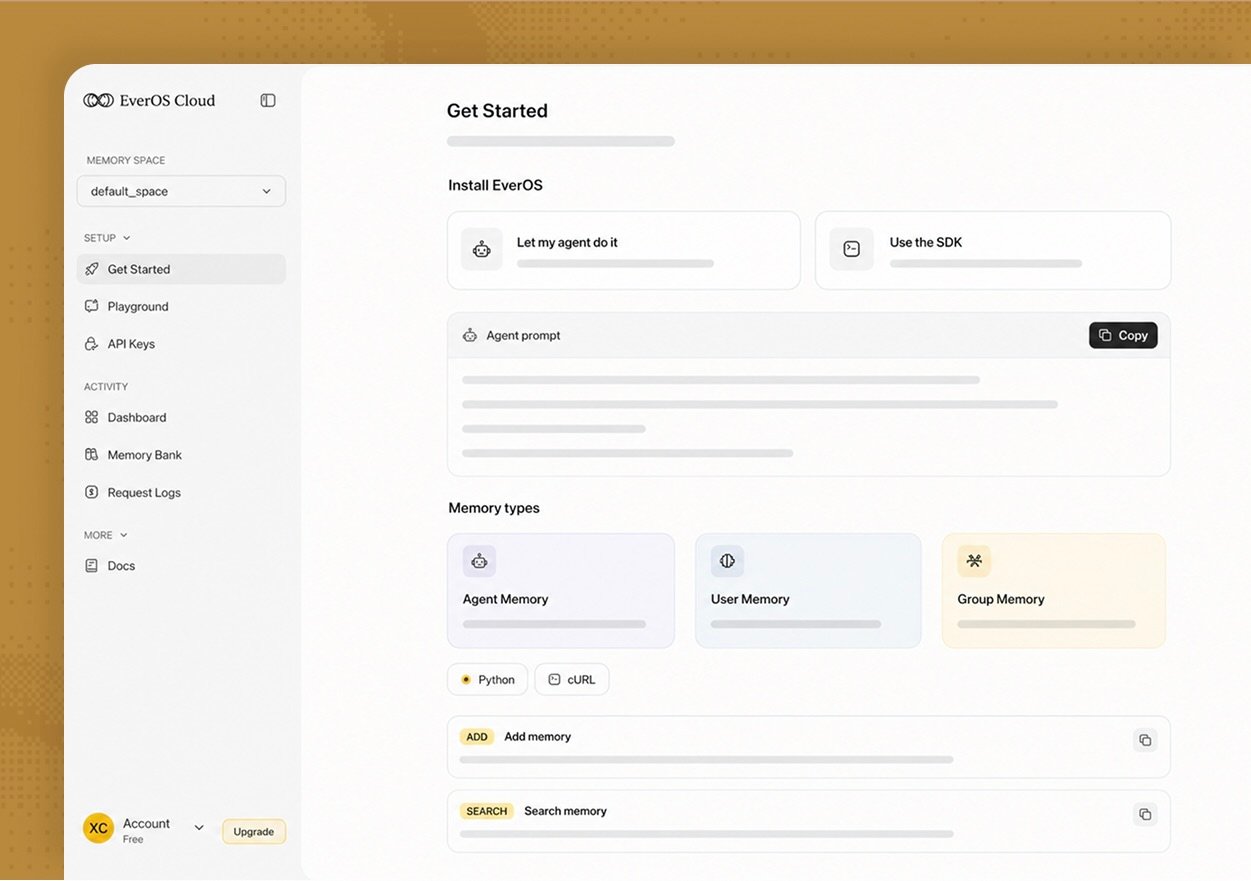Click the Docs book icon
This screenshot has width=1251, height=881.
pos(92,566)
